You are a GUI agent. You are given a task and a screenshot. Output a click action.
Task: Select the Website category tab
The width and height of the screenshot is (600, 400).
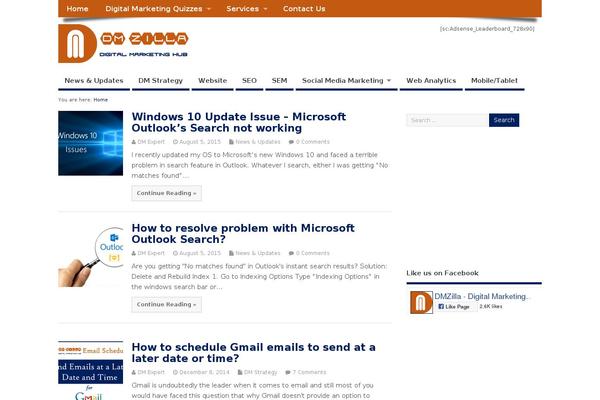(212, 81)
